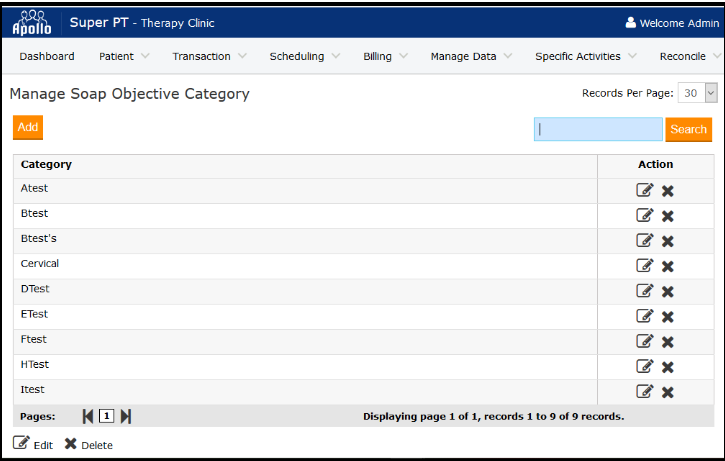Expand the Billing menu dropdown
The height and width of the screenshot is (461, 725).
coord(384,57)
